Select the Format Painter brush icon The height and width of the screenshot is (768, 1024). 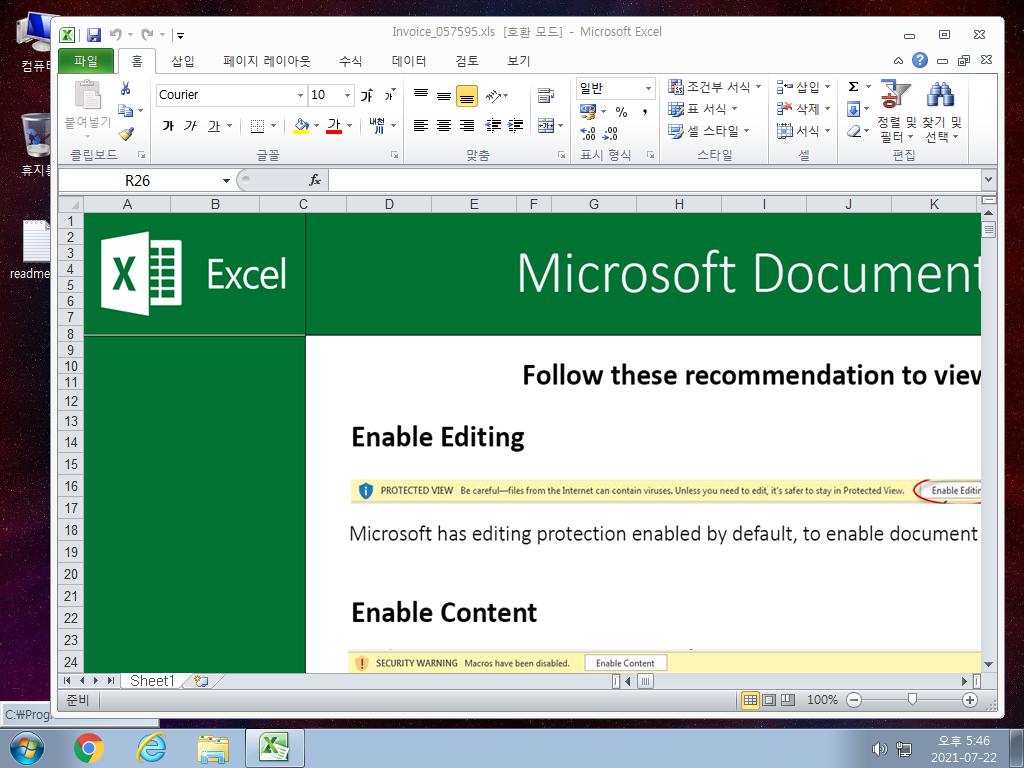126,134
